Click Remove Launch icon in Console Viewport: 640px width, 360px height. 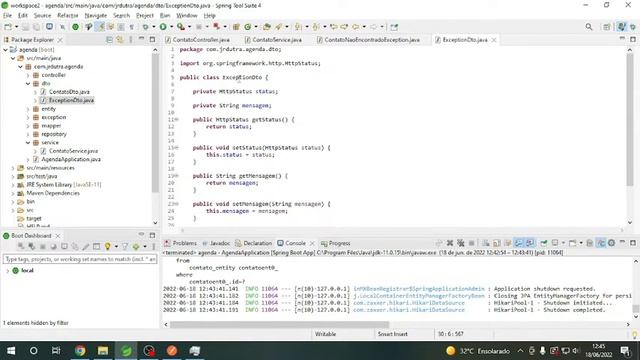(450, 243)
